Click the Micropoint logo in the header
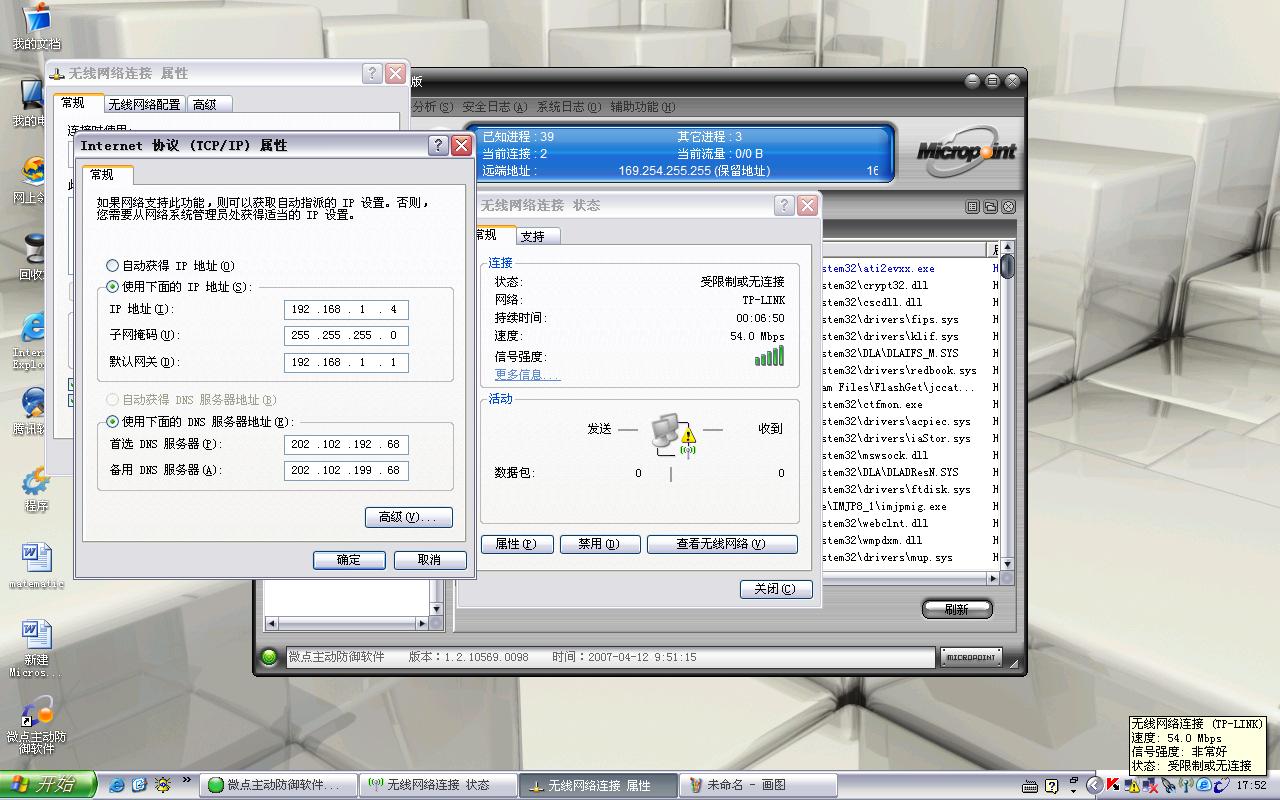 click(x=967, y=152)
